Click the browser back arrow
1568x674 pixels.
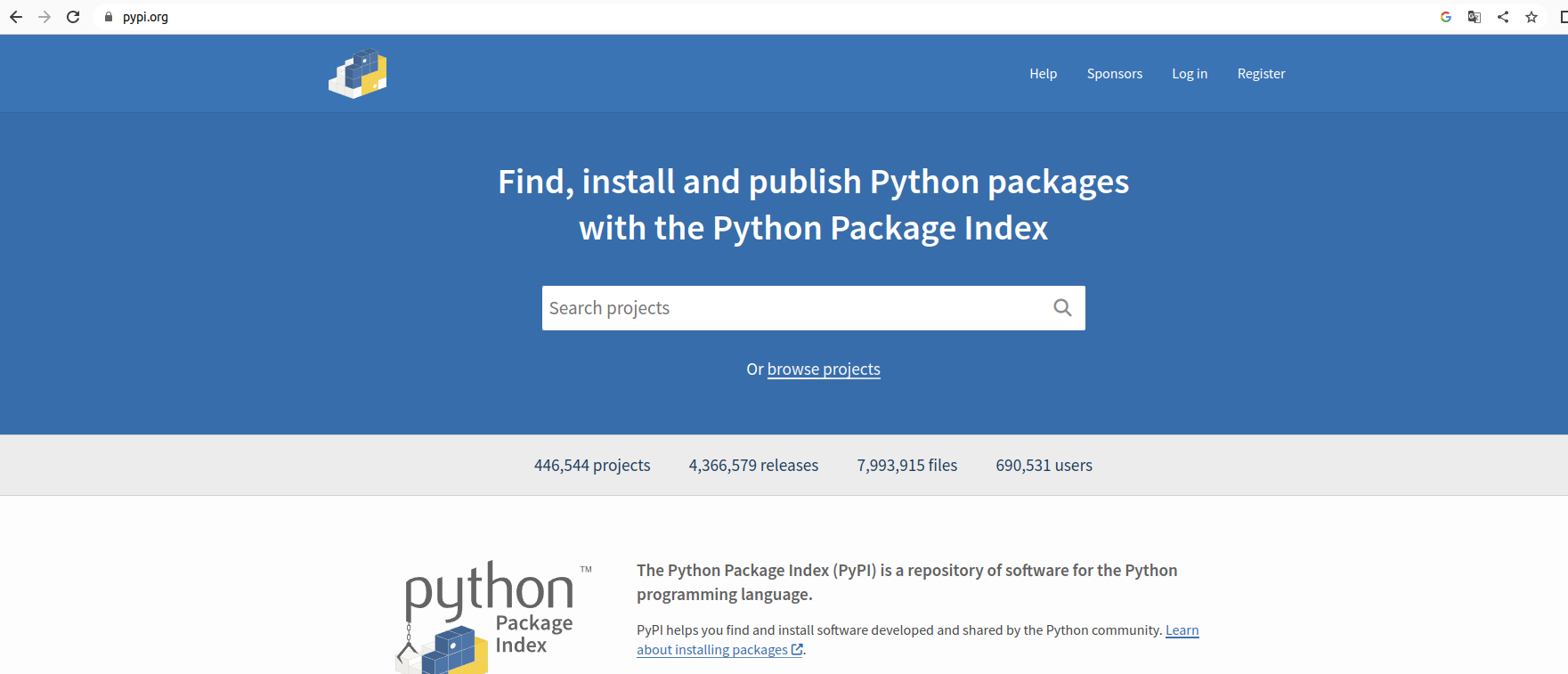point(16,17)
